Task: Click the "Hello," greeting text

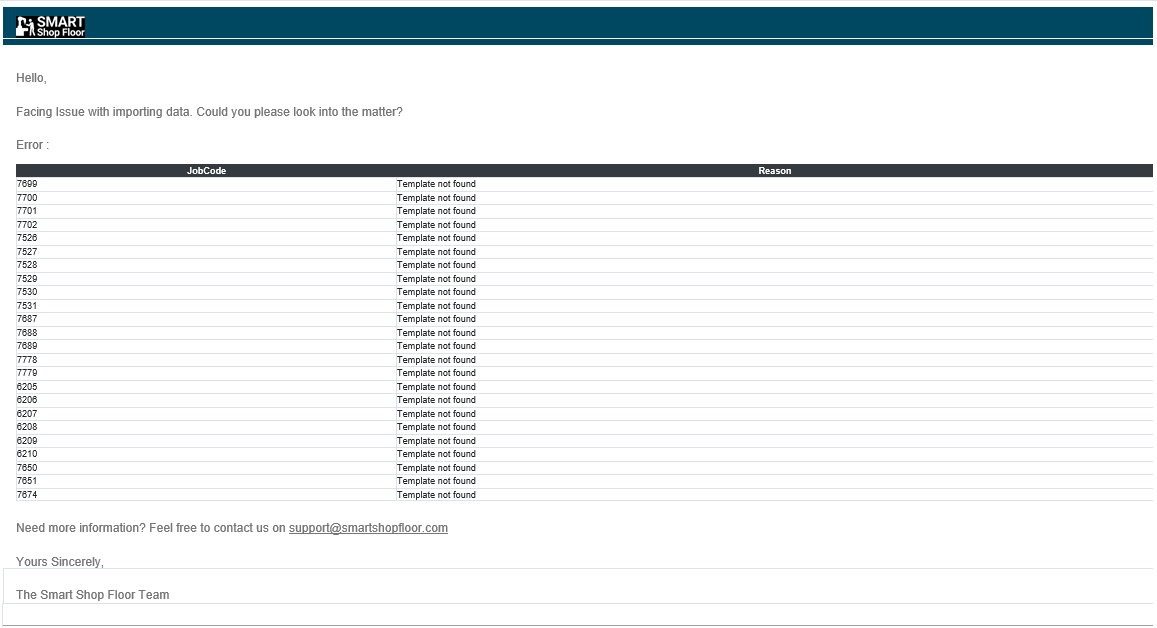Action: [31, 78]
